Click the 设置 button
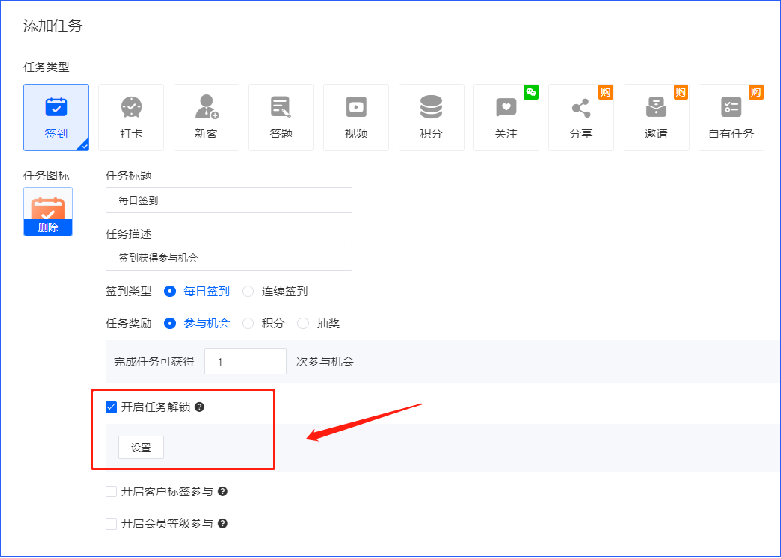 141,447
